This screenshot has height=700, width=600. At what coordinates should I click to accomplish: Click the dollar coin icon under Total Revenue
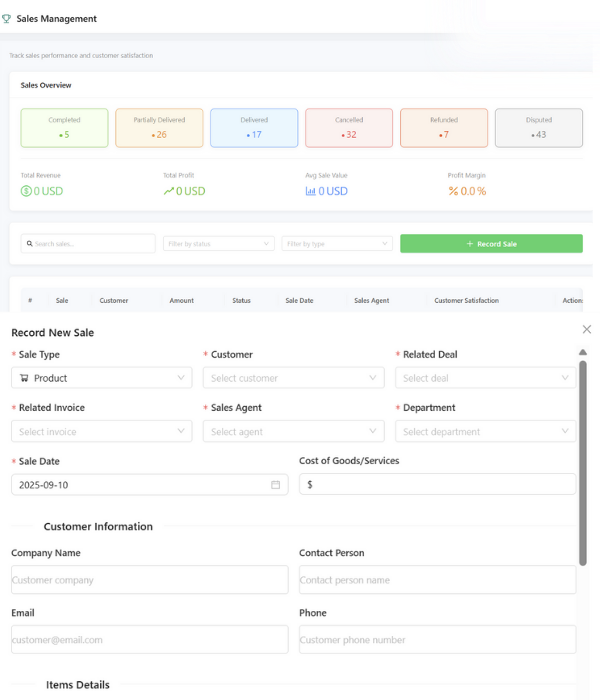coord(26,191)
